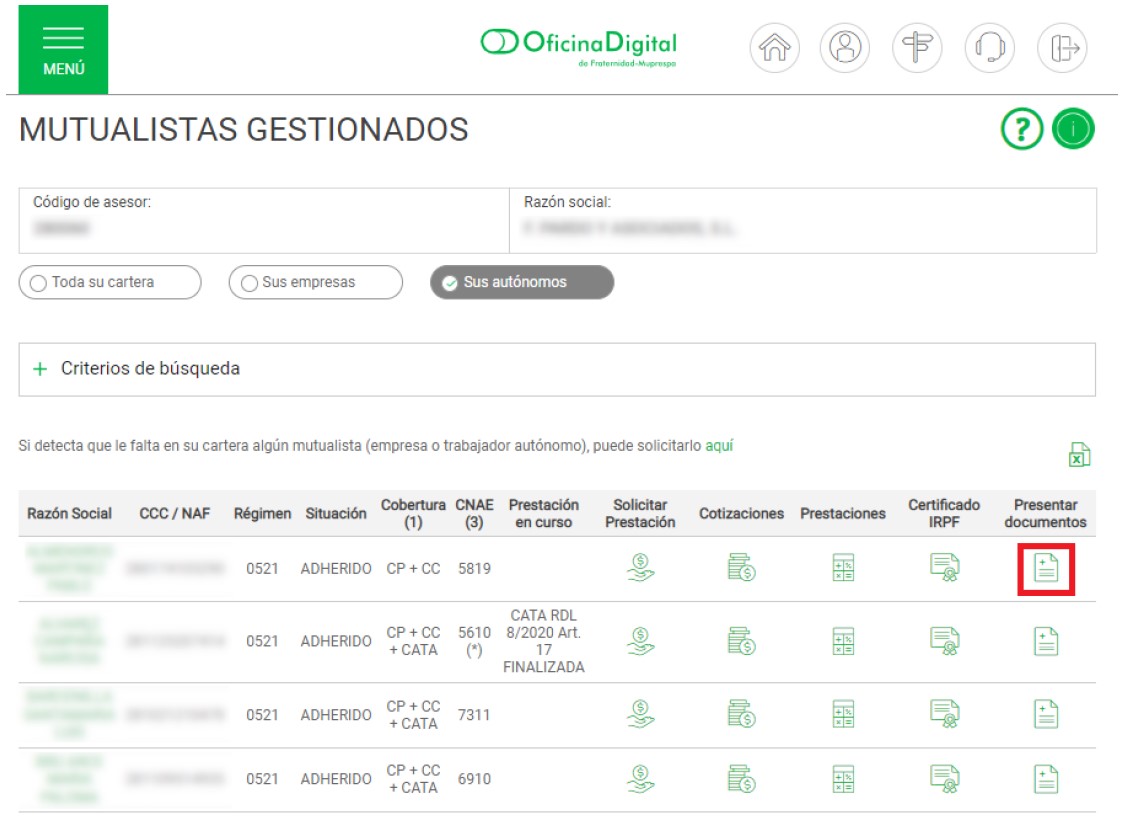Export table with the Excel file icon
This screenshot has height=821, width=1133.
pyautogui.click(x=1079, y=455)
